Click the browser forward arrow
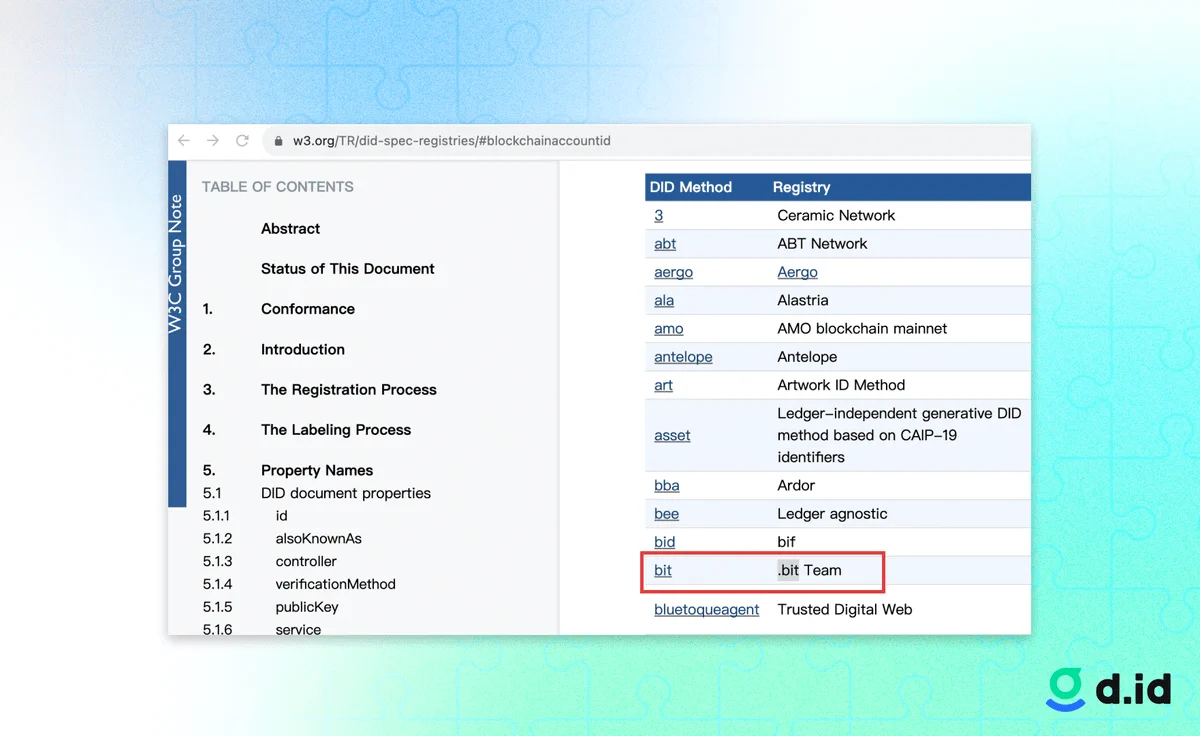 tap(213, 141)
